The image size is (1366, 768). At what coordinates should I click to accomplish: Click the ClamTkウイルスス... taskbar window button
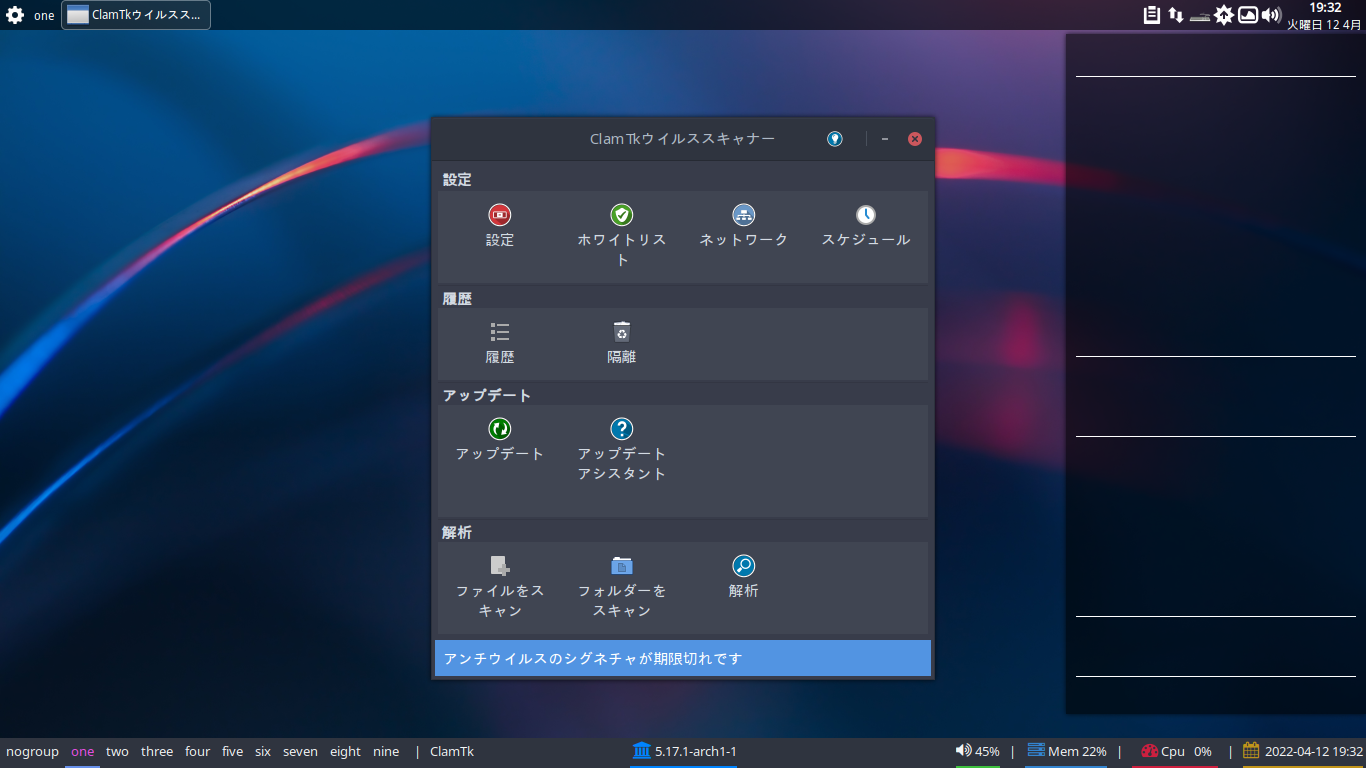coord(136,15)
